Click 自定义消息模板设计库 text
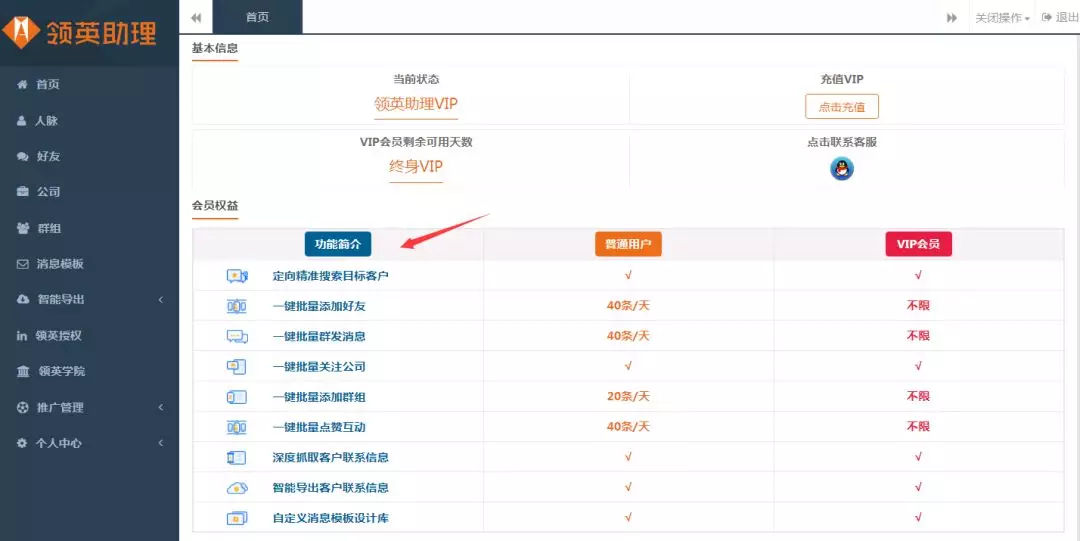 click(x=331, y=518)
